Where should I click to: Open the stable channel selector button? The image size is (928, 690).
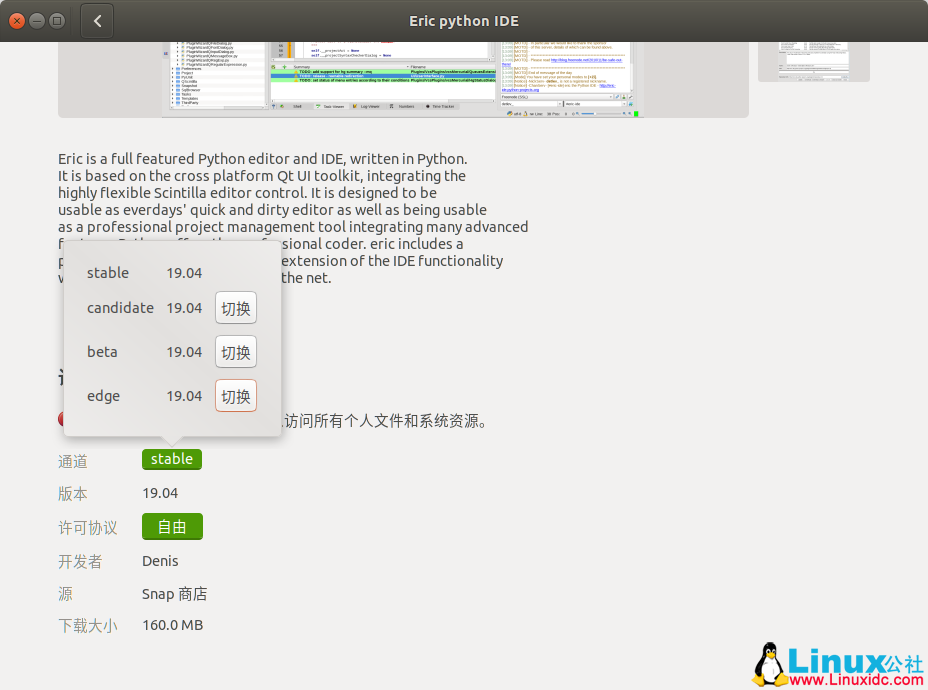(172, 459)
